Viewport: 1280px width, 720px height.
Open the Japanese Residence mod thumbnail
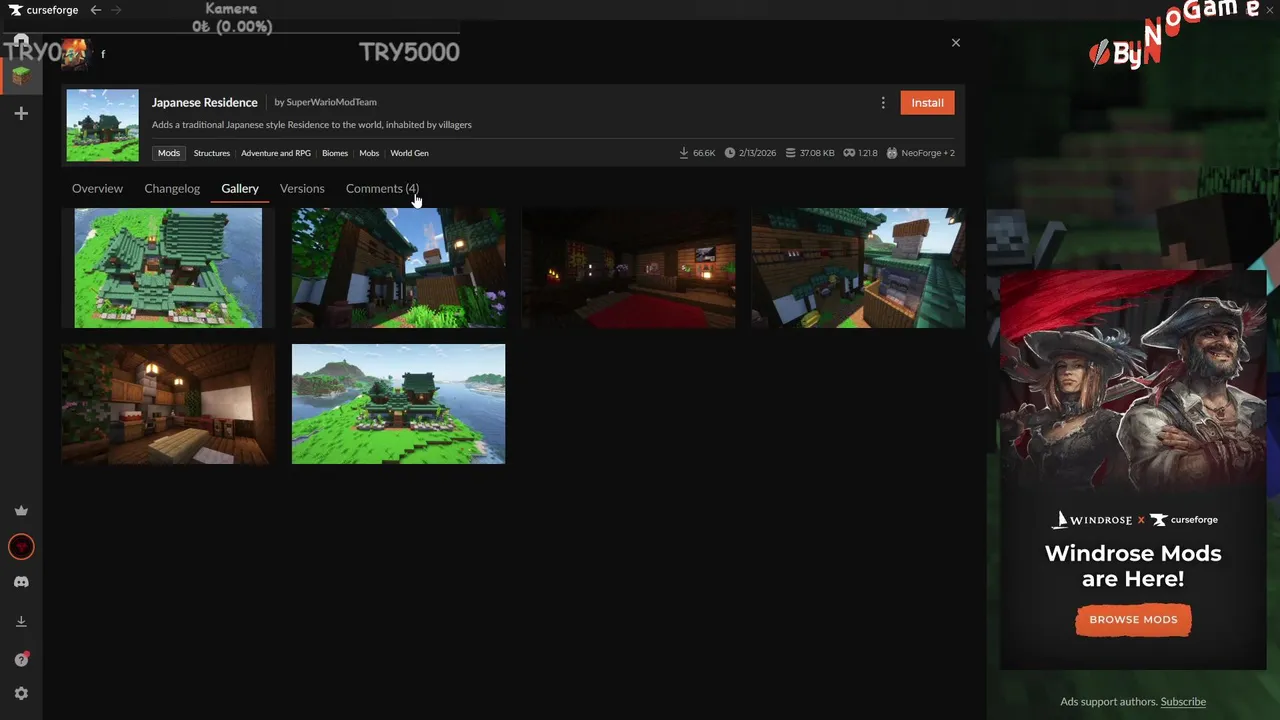pos(103,125)
